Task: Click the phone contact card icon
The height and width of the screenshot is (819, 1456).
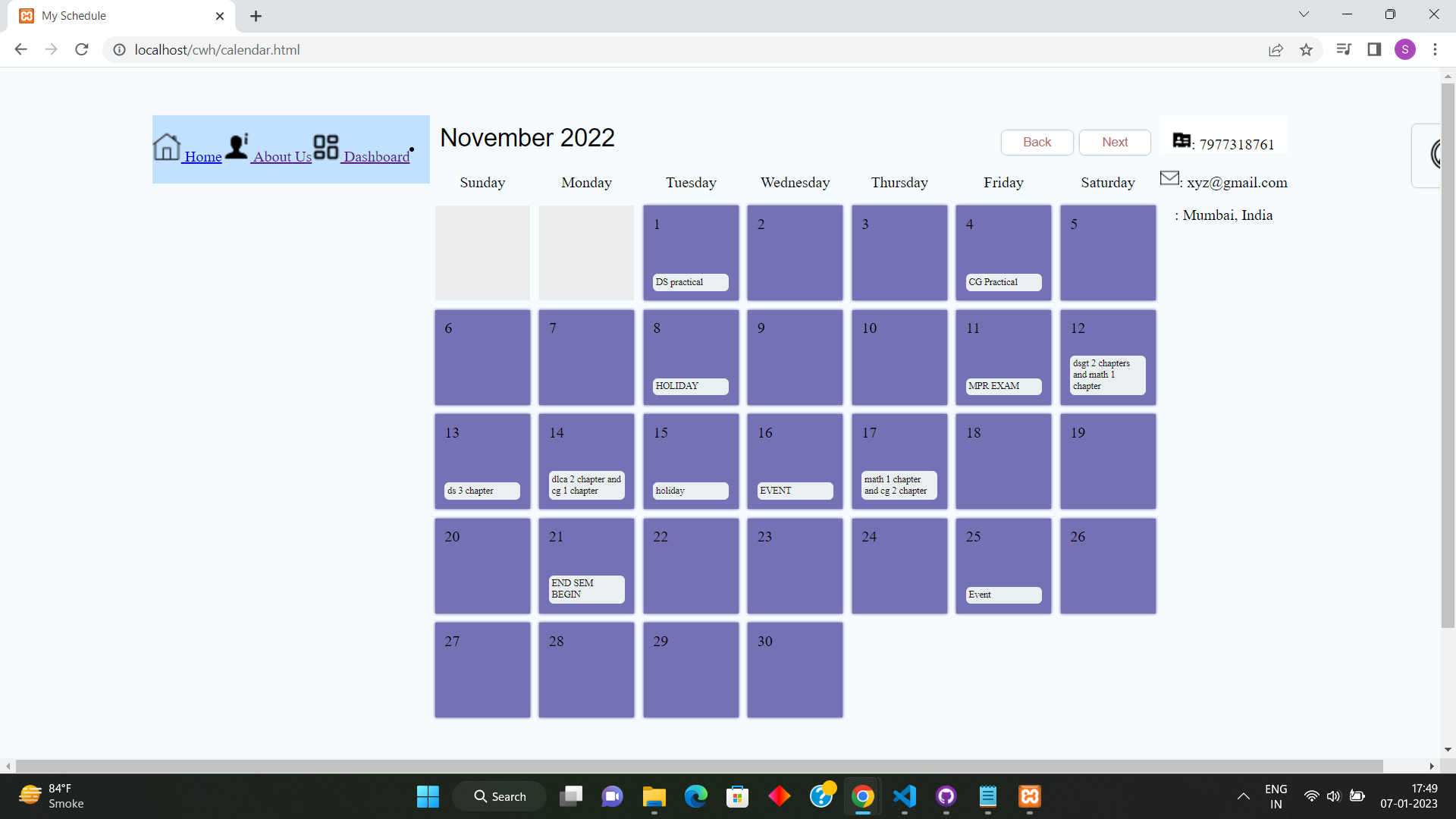Action: (1181, 140)
